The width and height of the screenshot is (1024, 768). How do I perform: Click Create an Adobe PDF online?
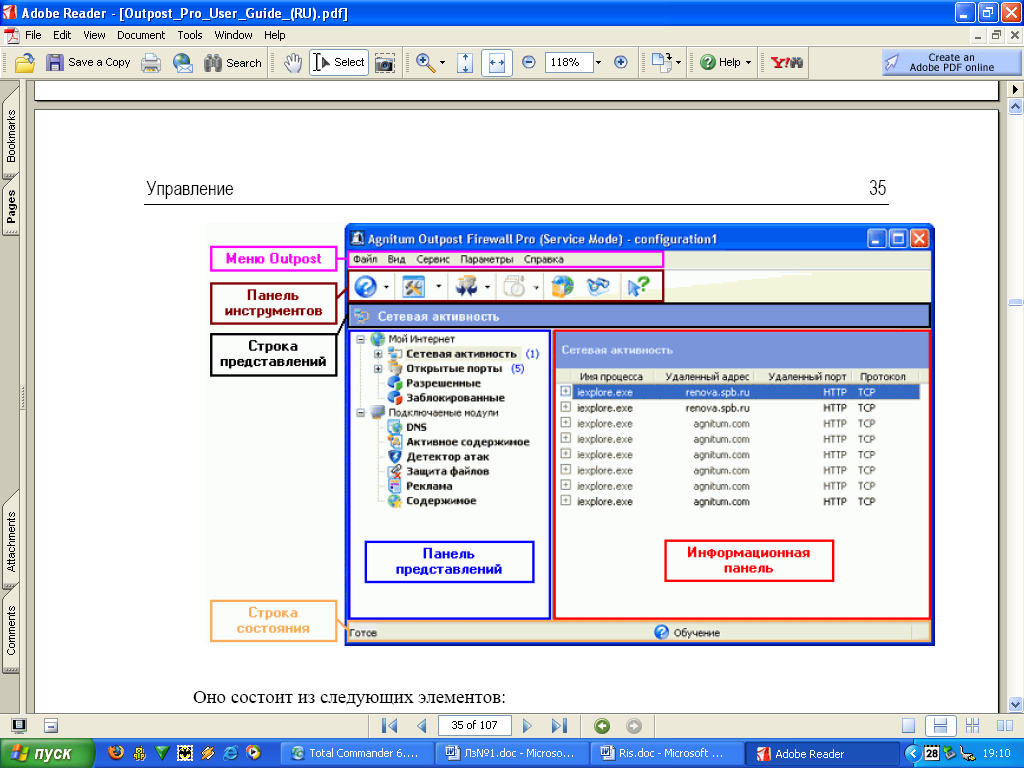coord(950,63)
